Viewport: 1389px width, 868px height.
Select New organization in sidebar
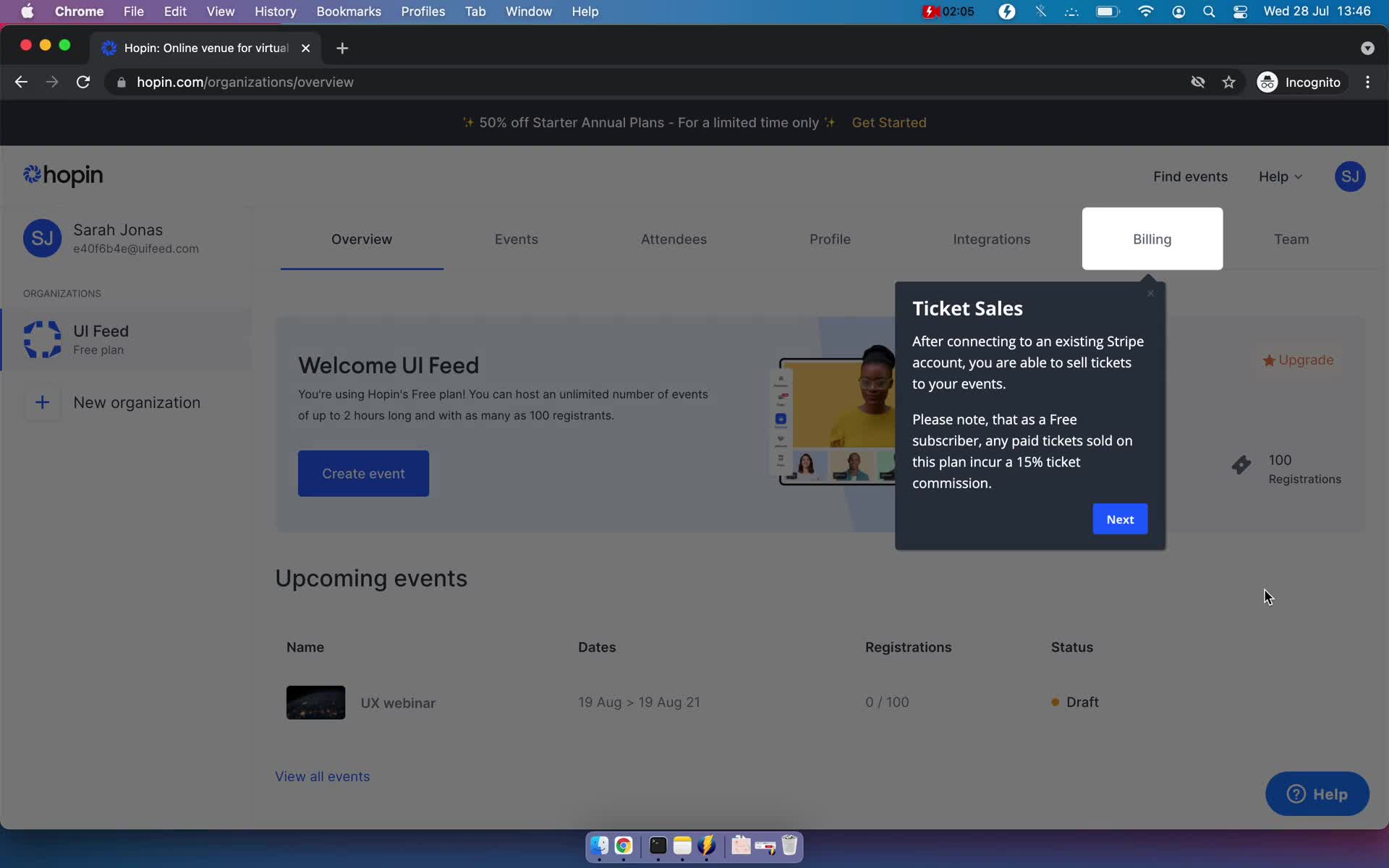[x=127, y=402]
